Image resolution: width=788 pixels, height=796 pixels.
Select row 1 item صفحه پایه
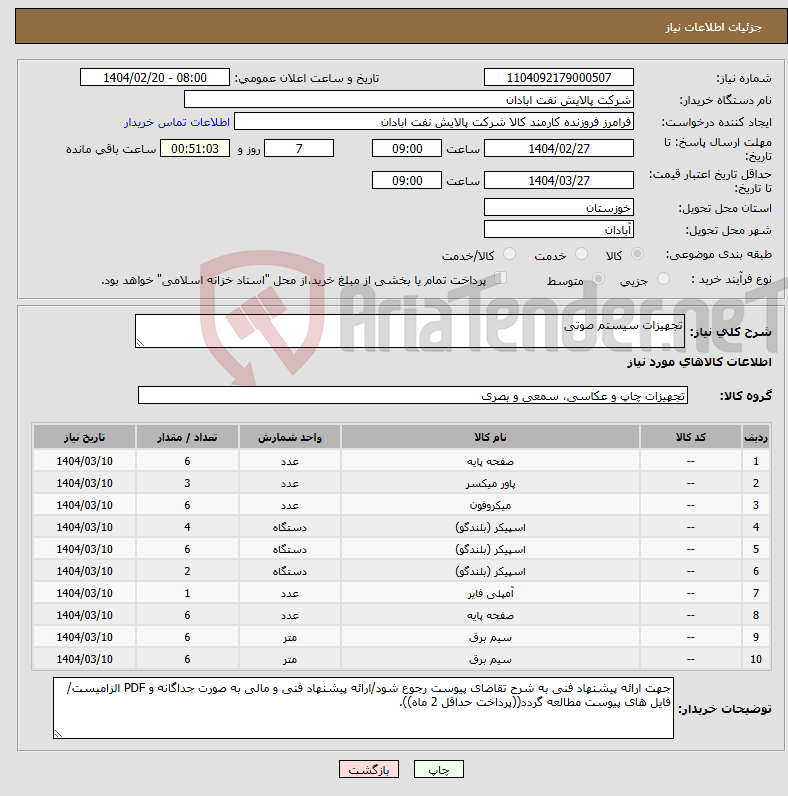pos(490,461)
